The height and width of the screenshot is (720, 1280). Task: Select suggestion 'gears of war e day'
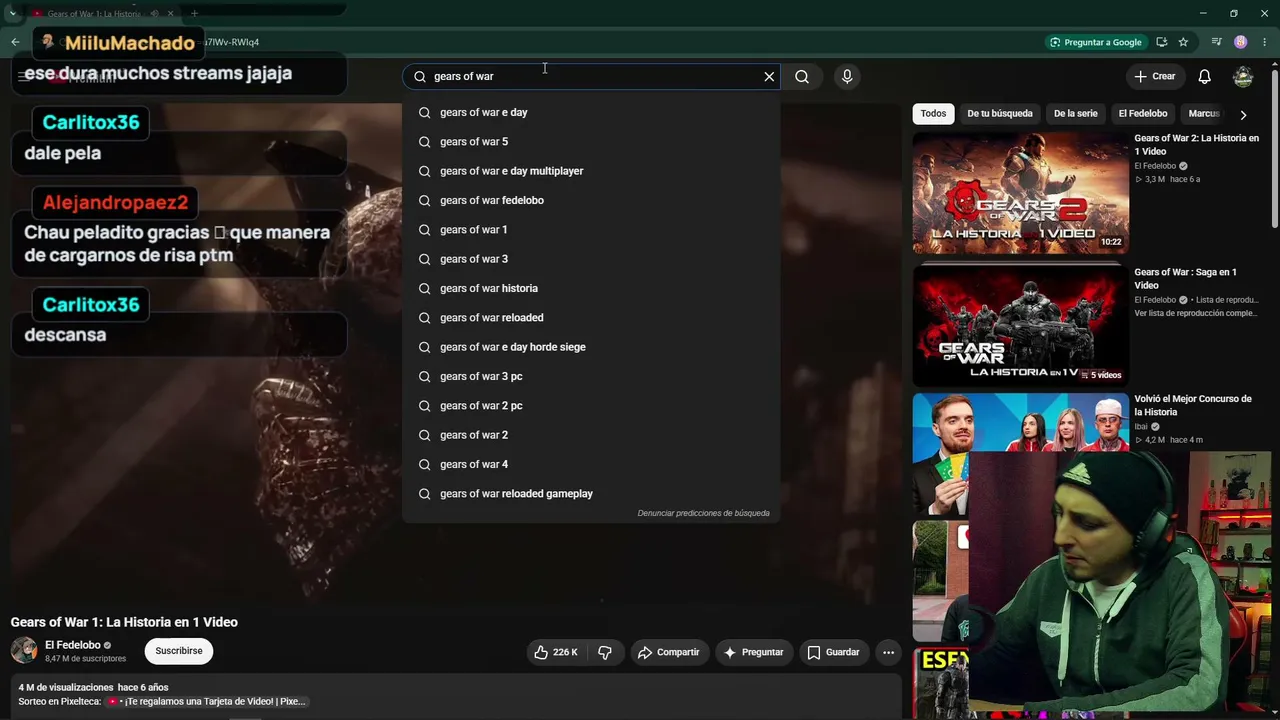(x=591, y=112)
